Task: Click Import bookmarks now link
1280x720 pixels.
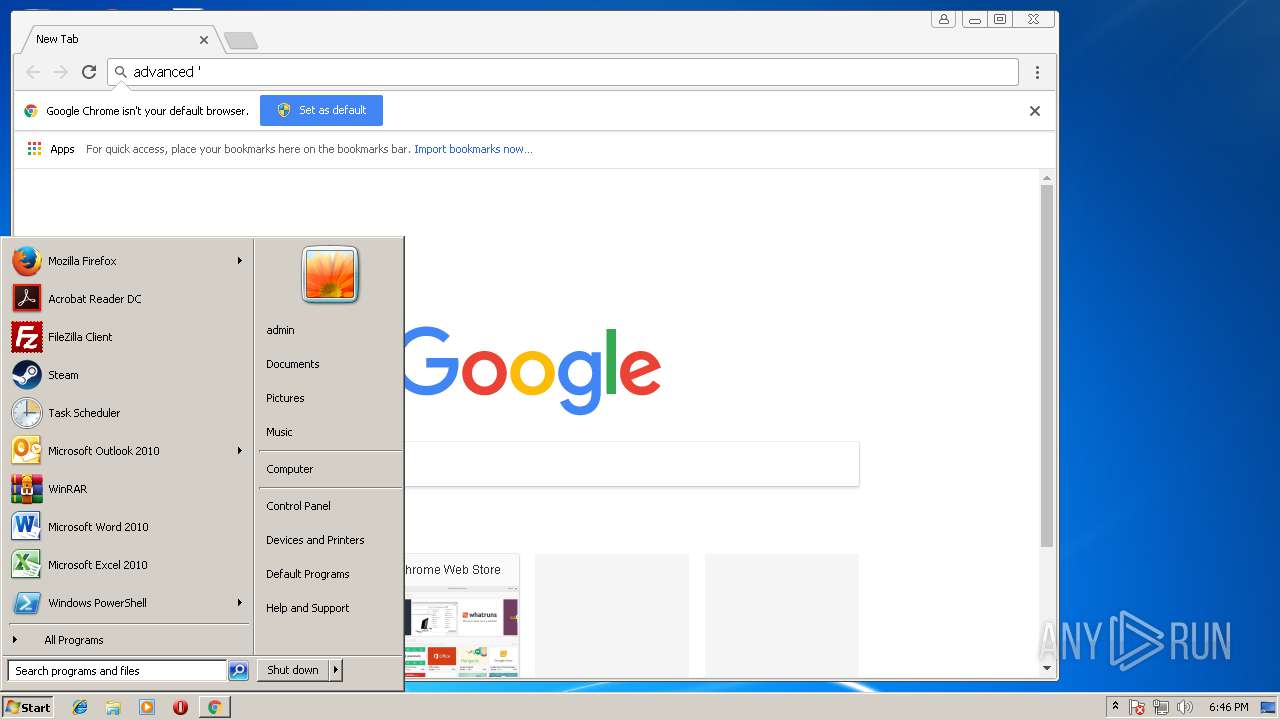Action: tap(473, 149)
